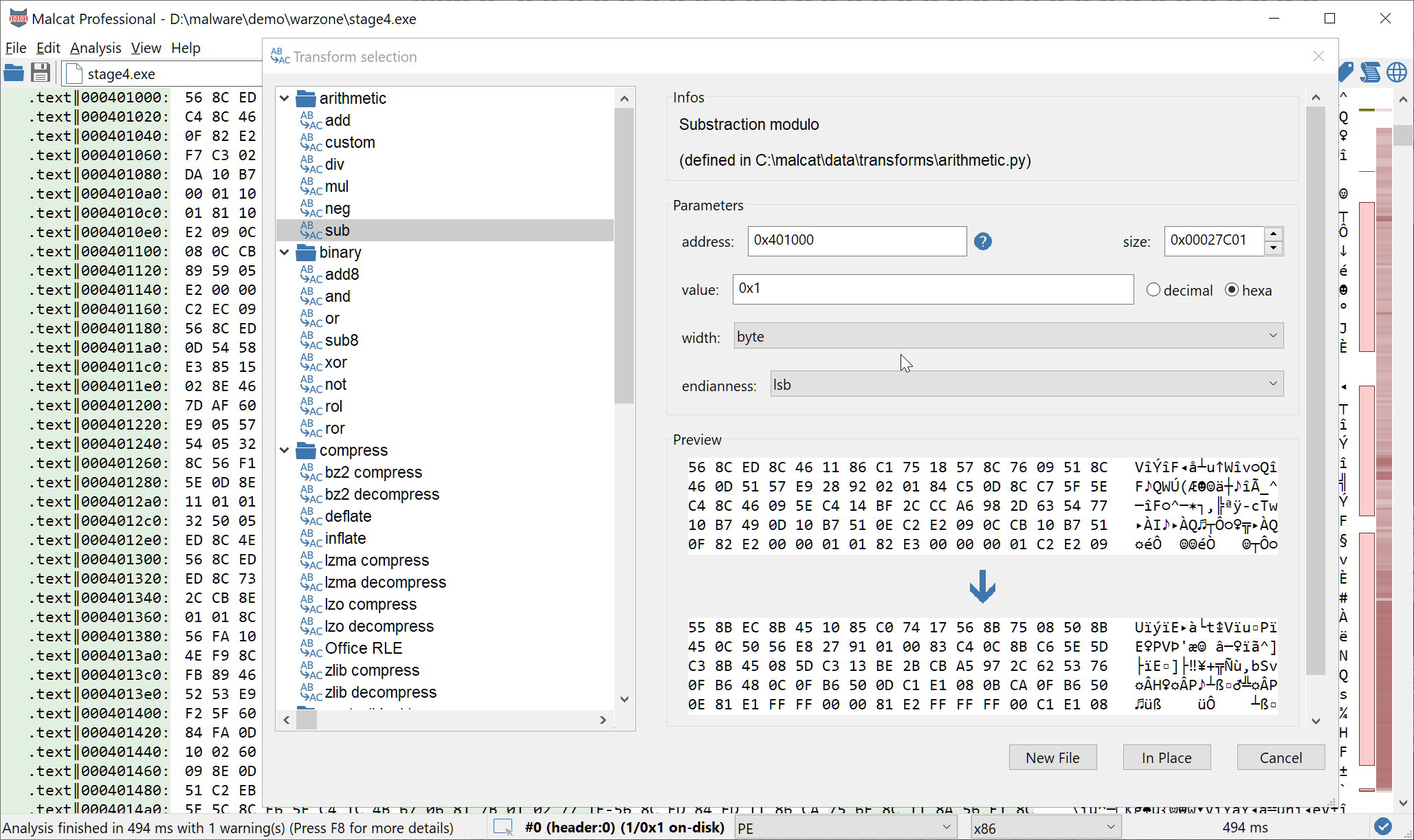The width and height of the screenshot is (1414, 840).
Task: Open the Analysis menu
Action: (96, 47)
